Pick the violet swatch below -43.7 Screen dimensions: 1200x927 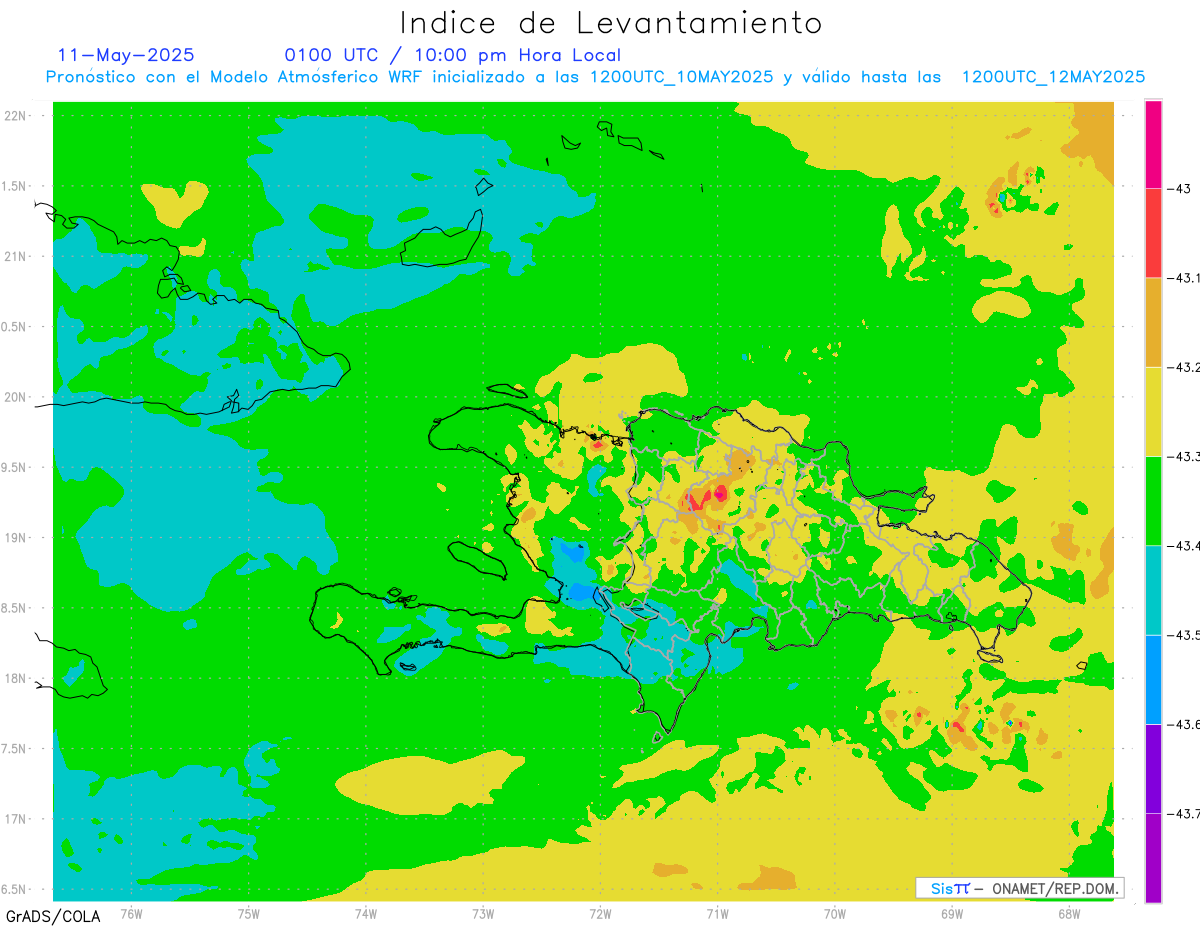click(1153, 857)
